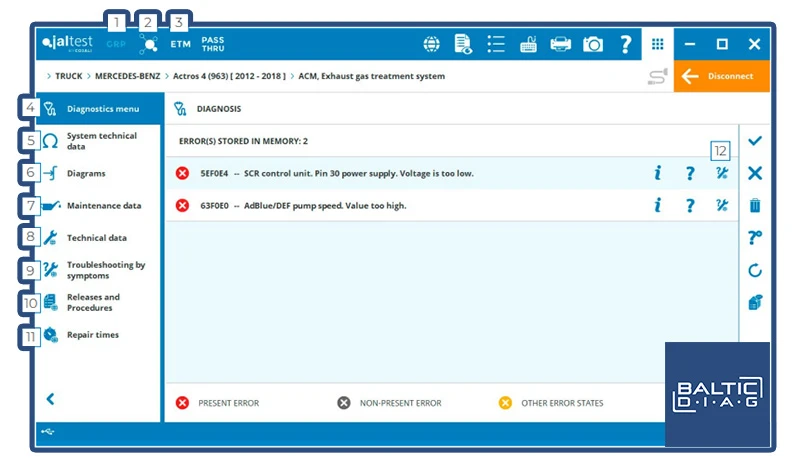Click the NON-PRESENT ERROR legend entry

click(x=389, y=403)
